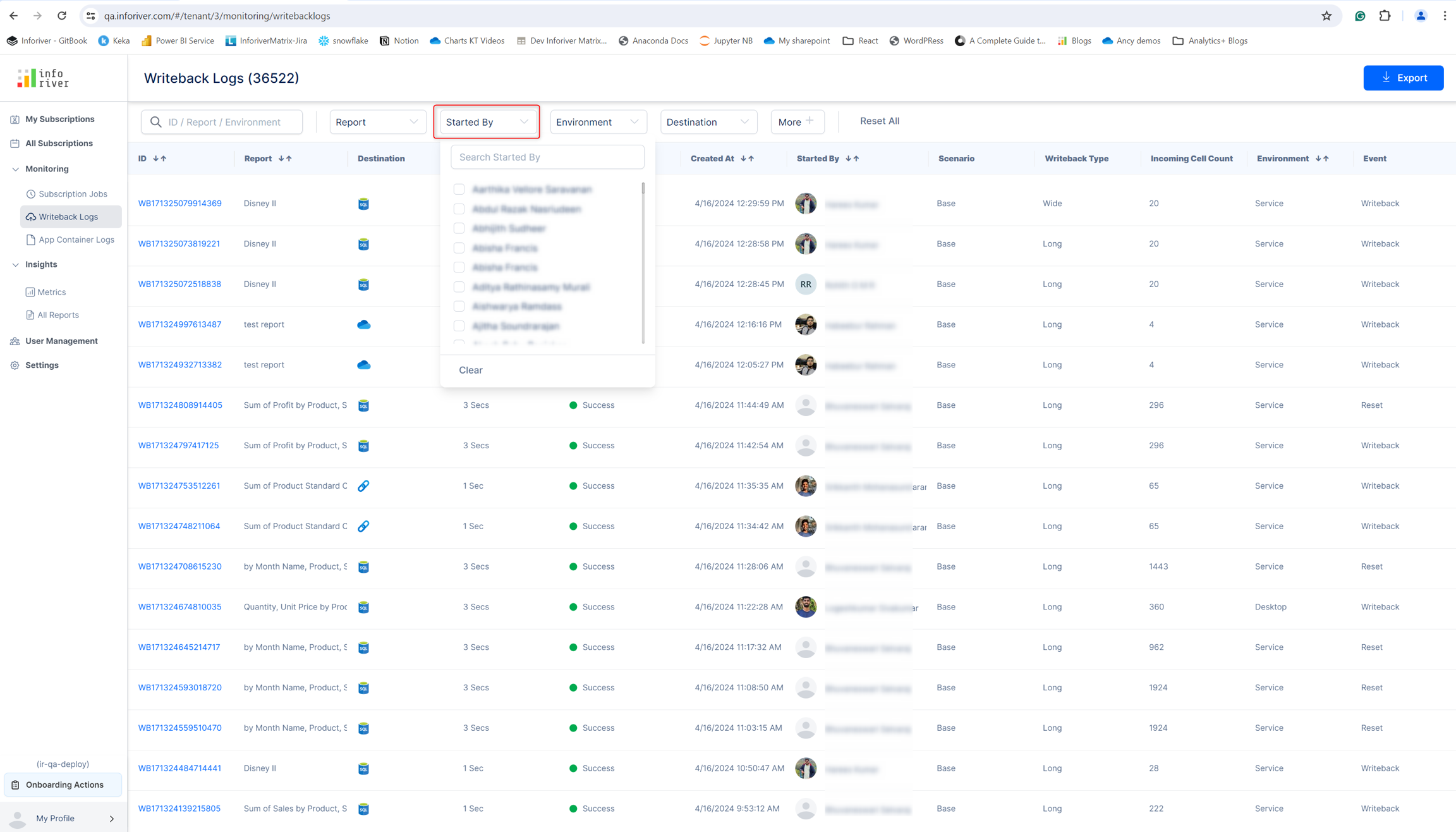Open Subscription Jobs in the sidebar
1456x832 pixels.
point(73,194)
